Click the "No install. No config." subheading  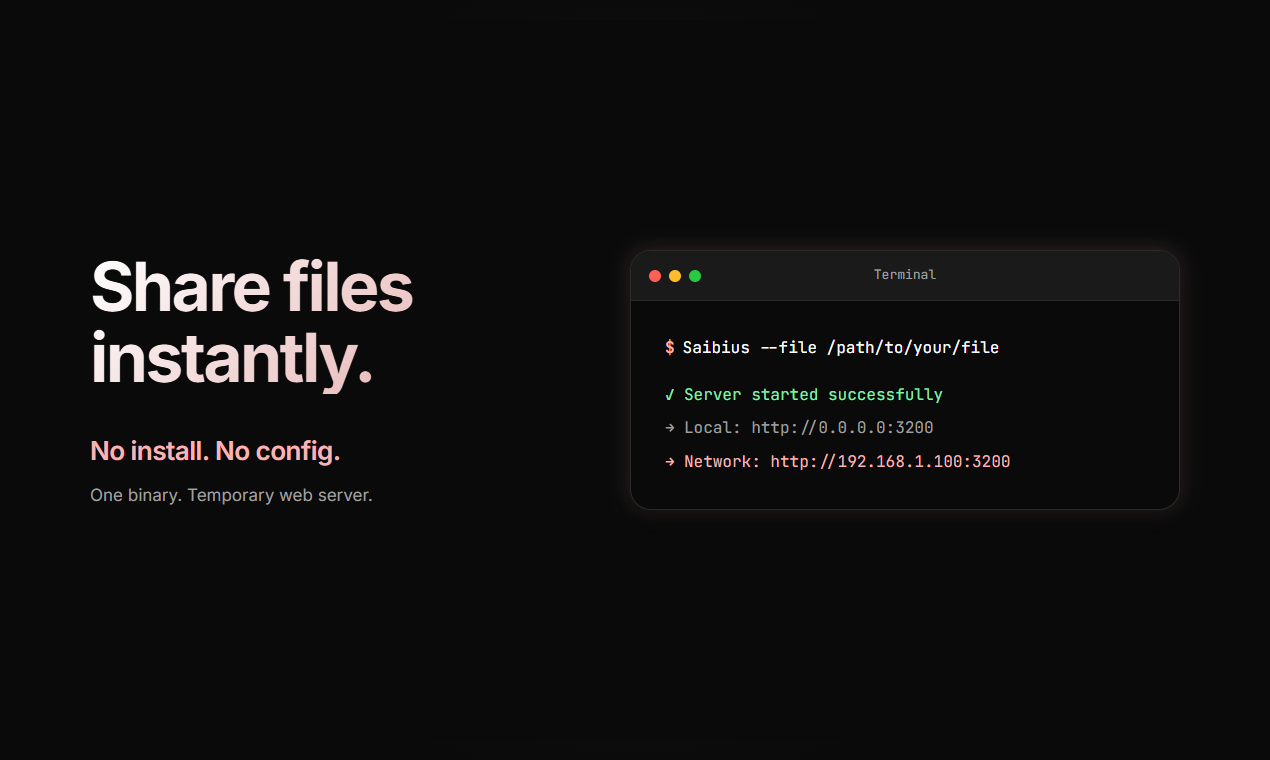click(x=215, y=451)
